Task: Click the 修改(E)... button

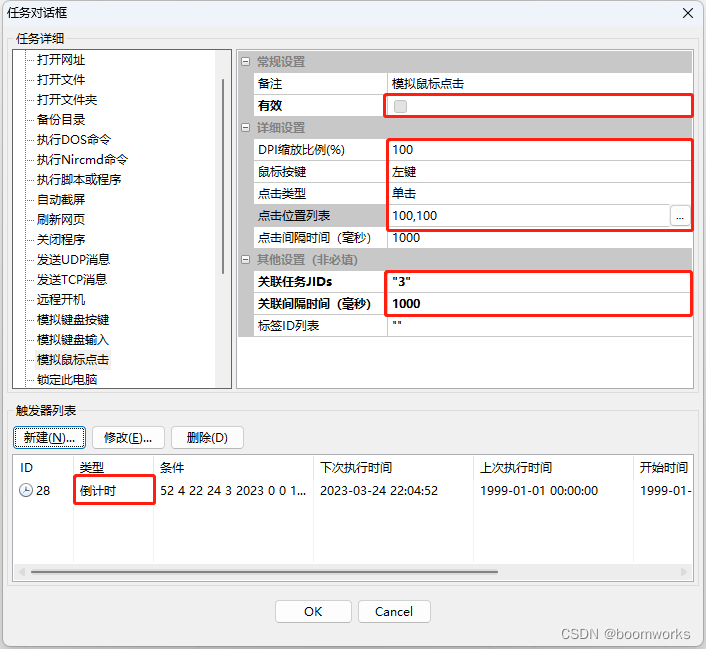Action: 128,437
